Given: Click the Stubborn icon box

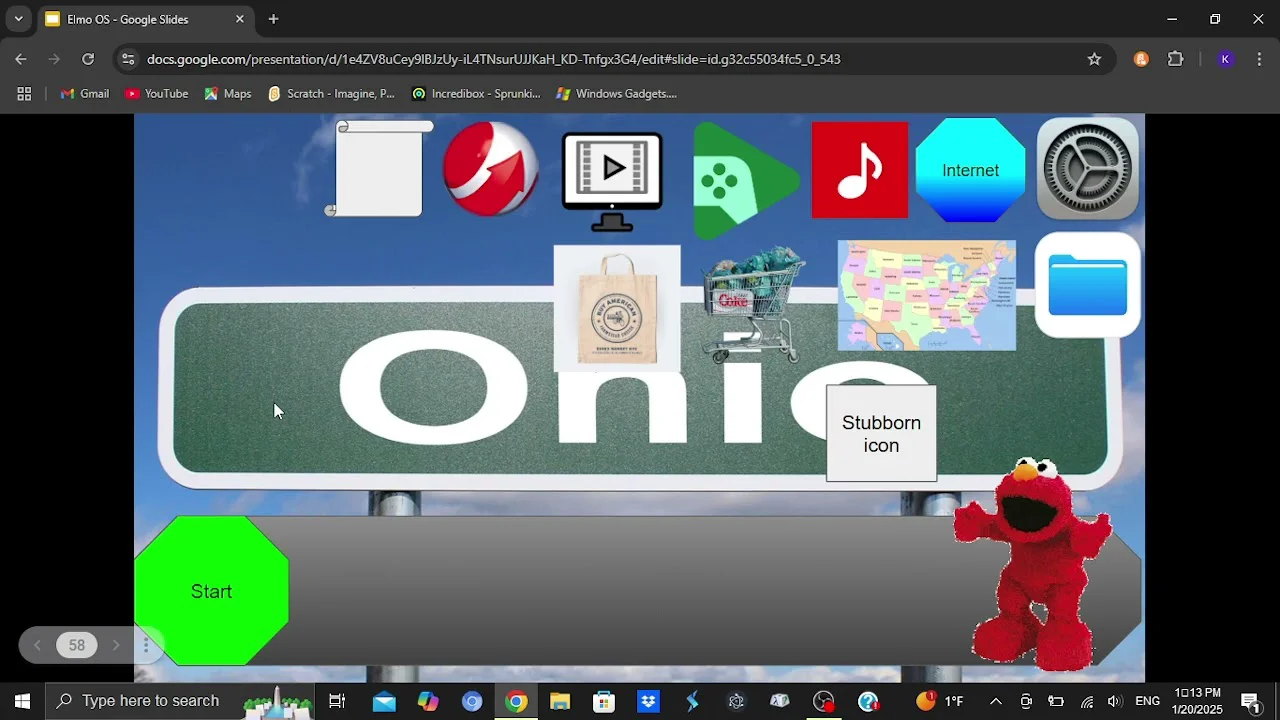Looking at the screenshot, I should (x=881, y=434).
